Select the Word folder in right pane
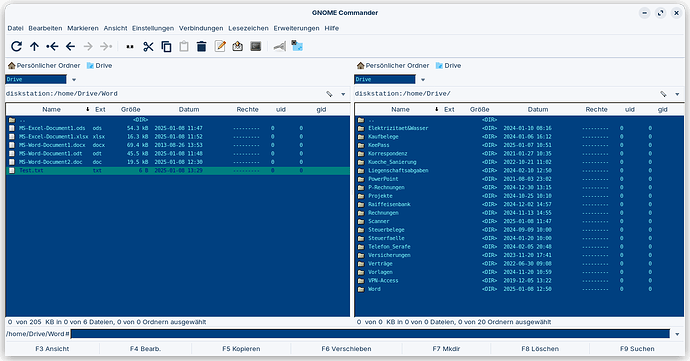 click(519, 289)
